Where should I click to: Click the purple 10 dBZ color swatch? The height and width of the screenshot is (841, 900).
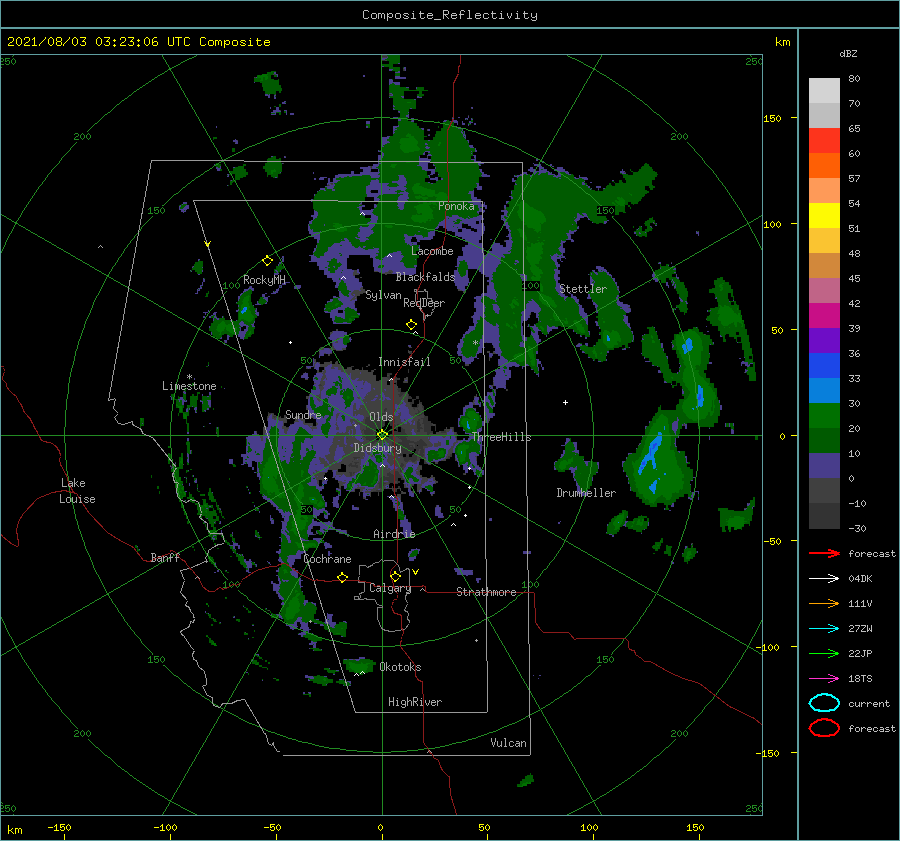[x=824, y=465]
